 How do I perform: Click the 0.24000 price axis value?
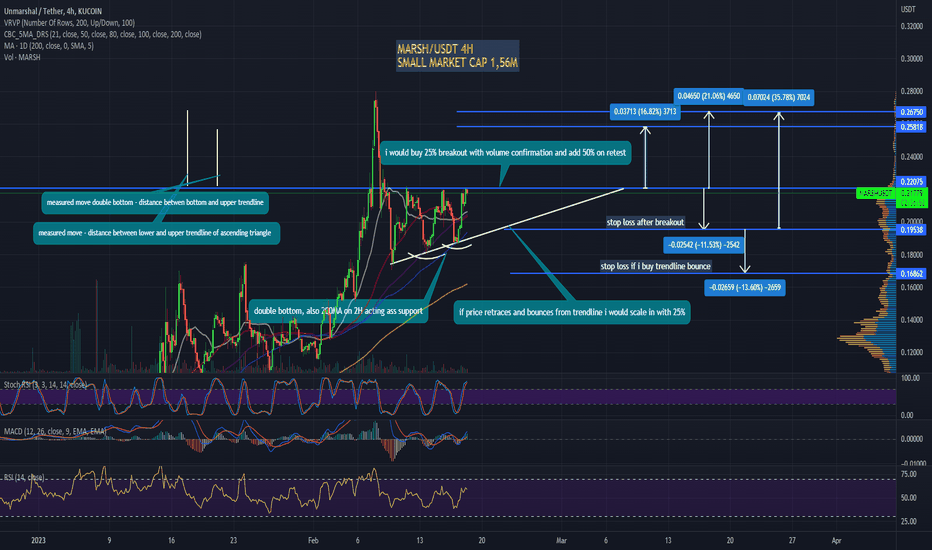coord(912,157)
